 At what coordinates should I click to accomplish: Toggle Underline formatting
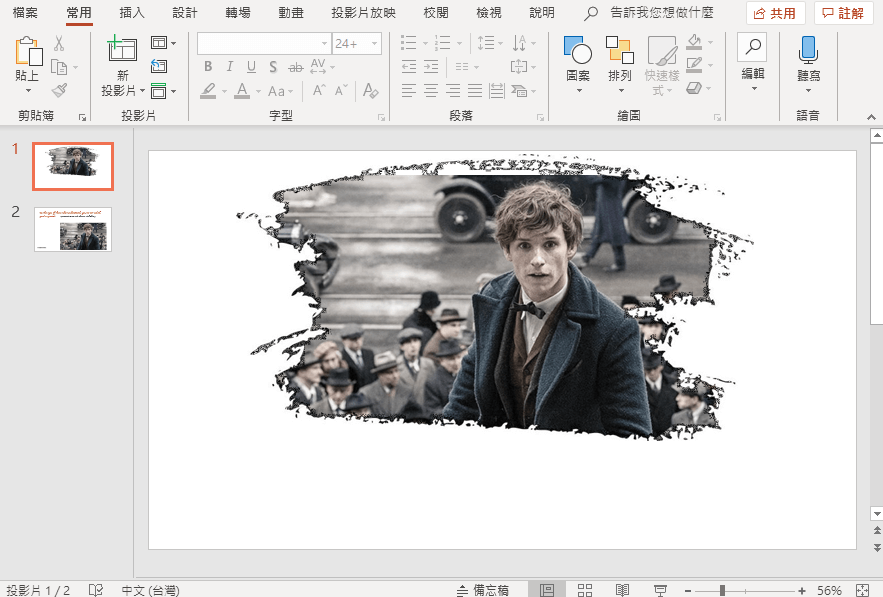[x=251, y=66]
